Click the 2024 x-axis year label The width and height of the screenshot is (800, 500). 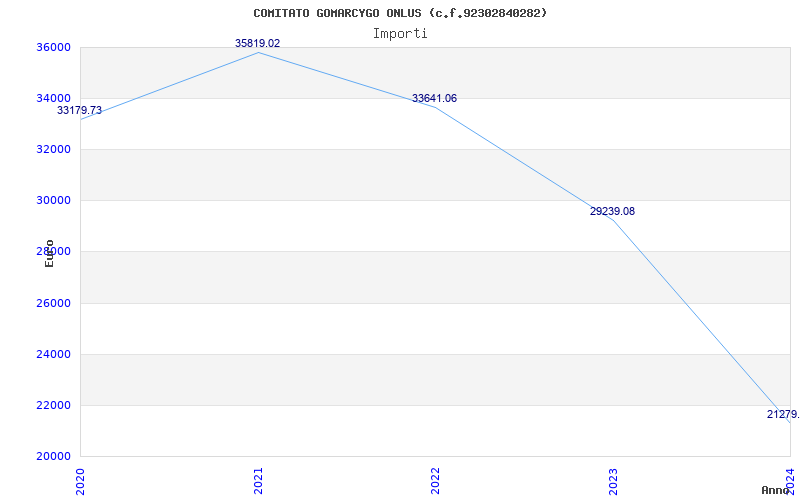(x=790, y=481)
